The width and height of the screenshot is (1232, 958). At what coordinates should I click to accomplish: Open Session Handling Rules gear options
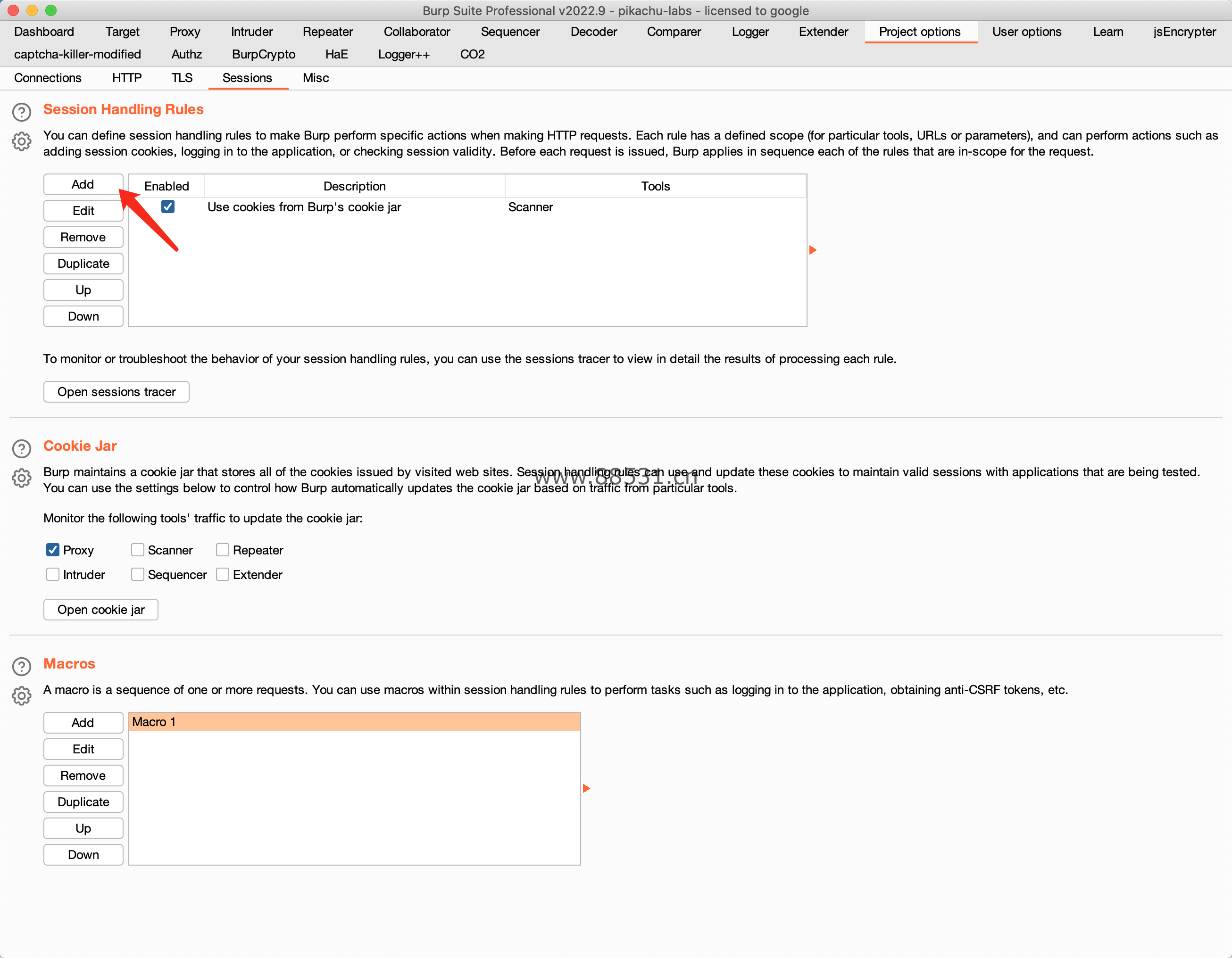21,141
